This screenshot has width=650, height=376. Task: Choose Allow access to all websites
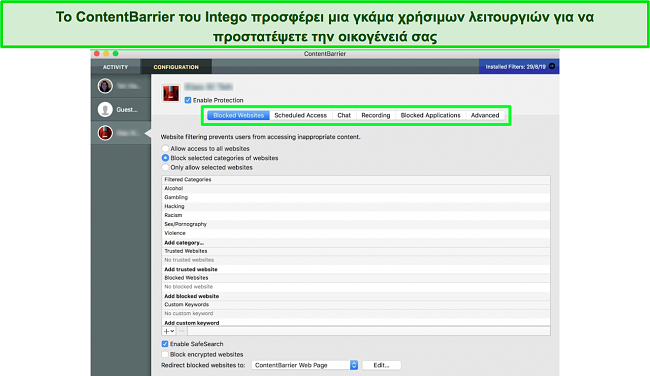tap(165, 148)
